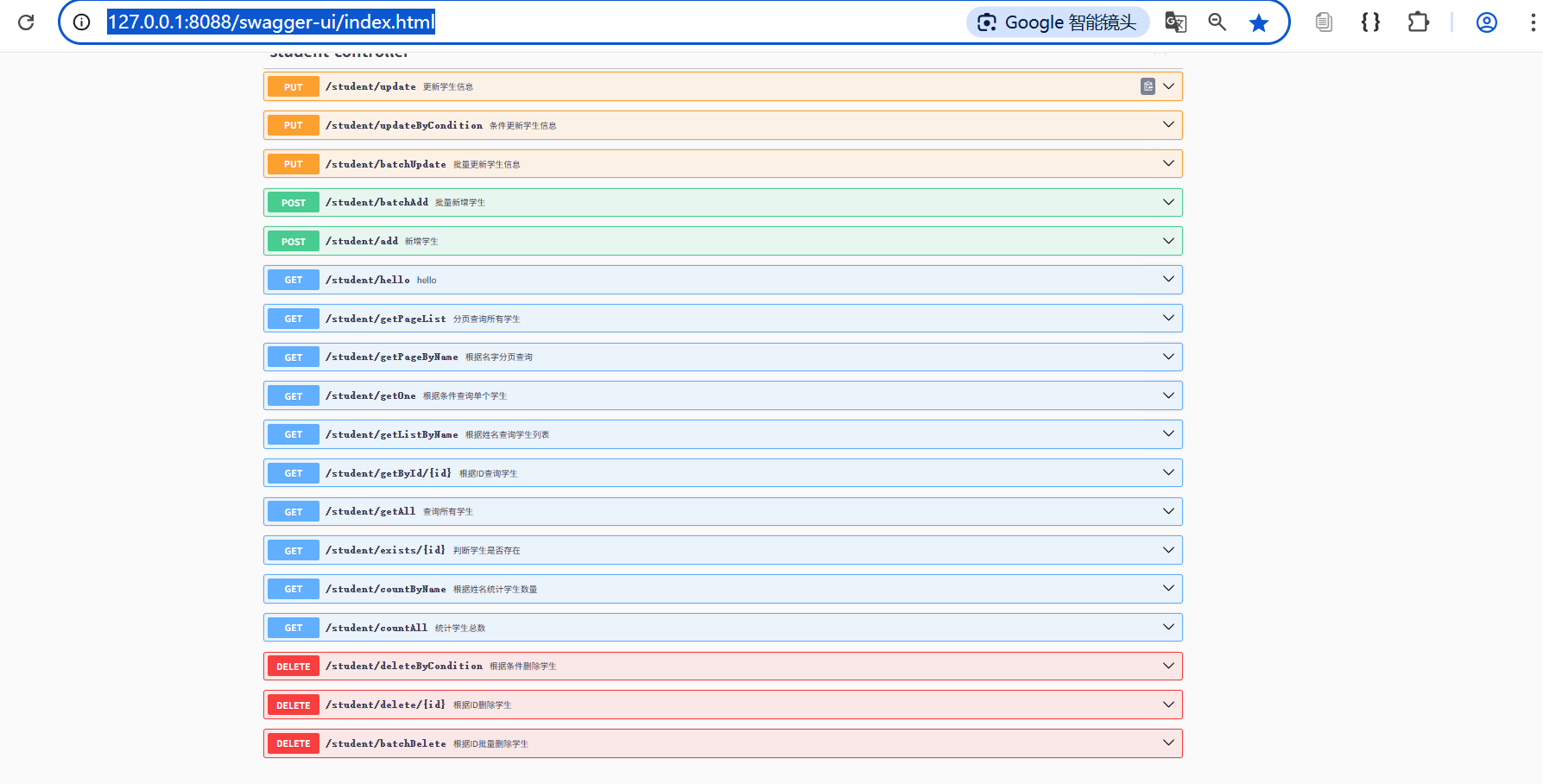
Task: Open the /student/getAll endpoint path
Action: 370,511
